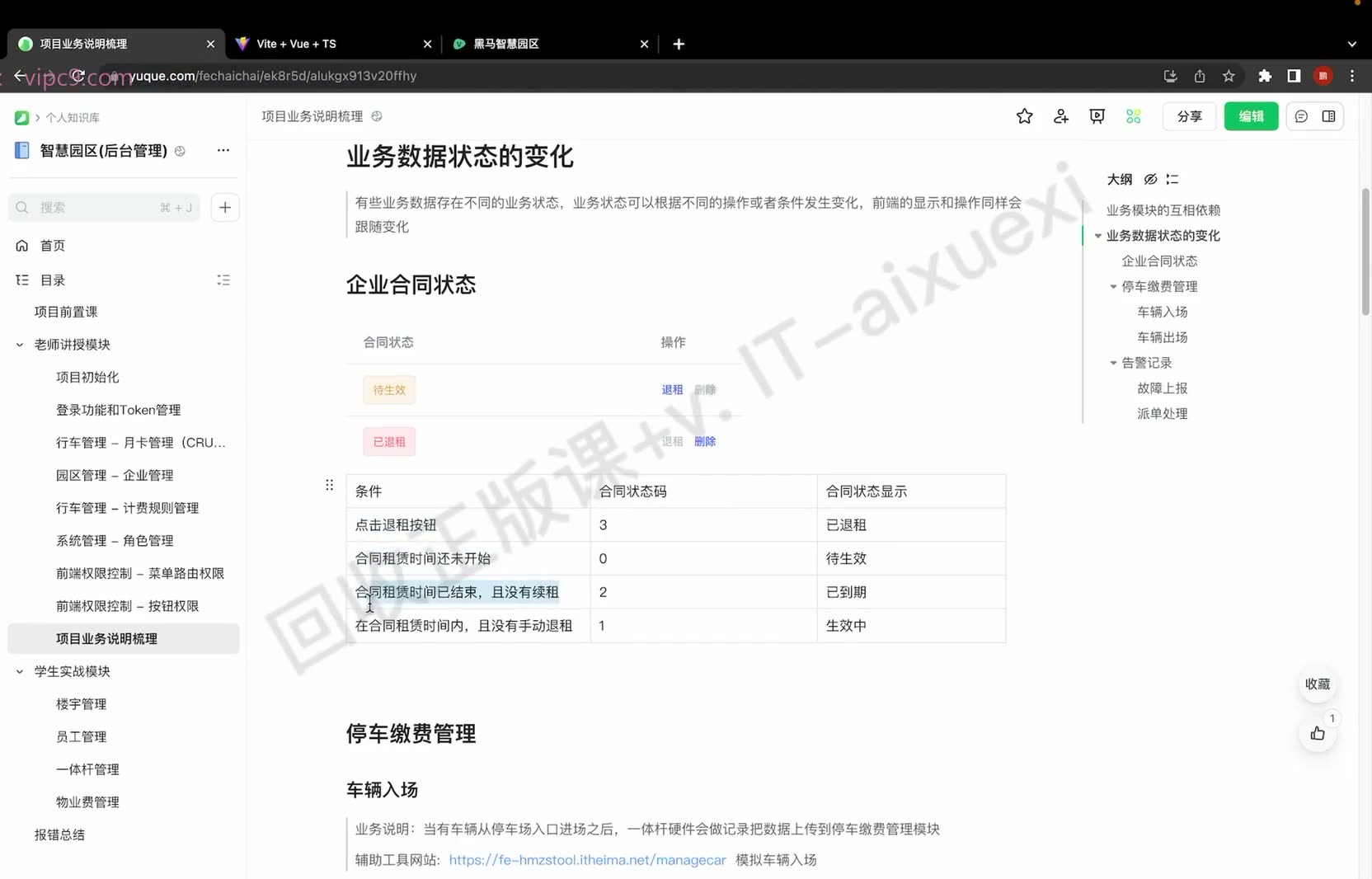
Task: Open the knowledge base more options menu
Action: coord(223,150)
